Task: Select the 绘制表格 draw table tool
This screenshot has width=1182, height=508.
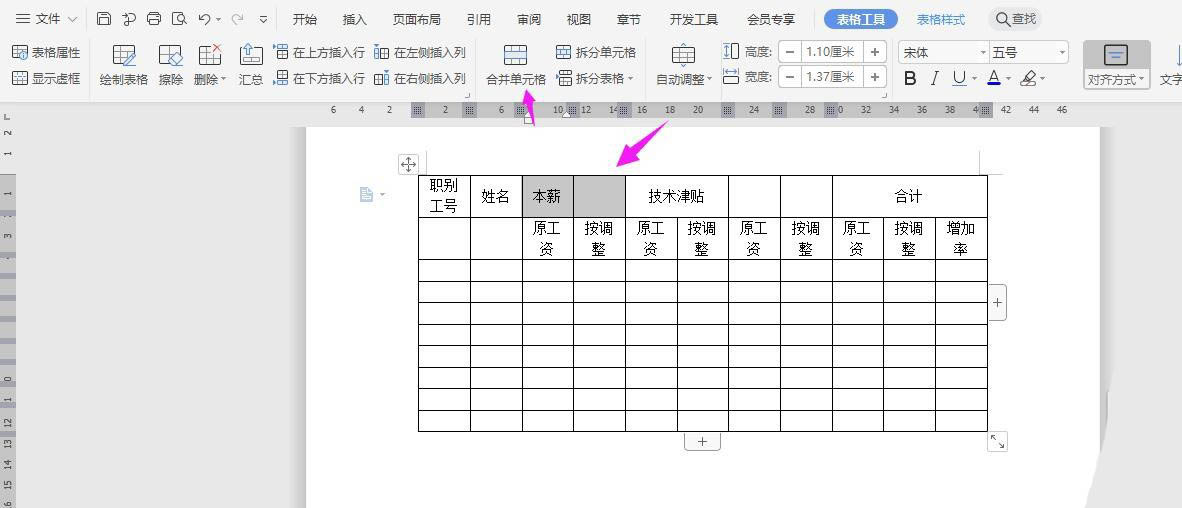Action: tap(124, 65)
